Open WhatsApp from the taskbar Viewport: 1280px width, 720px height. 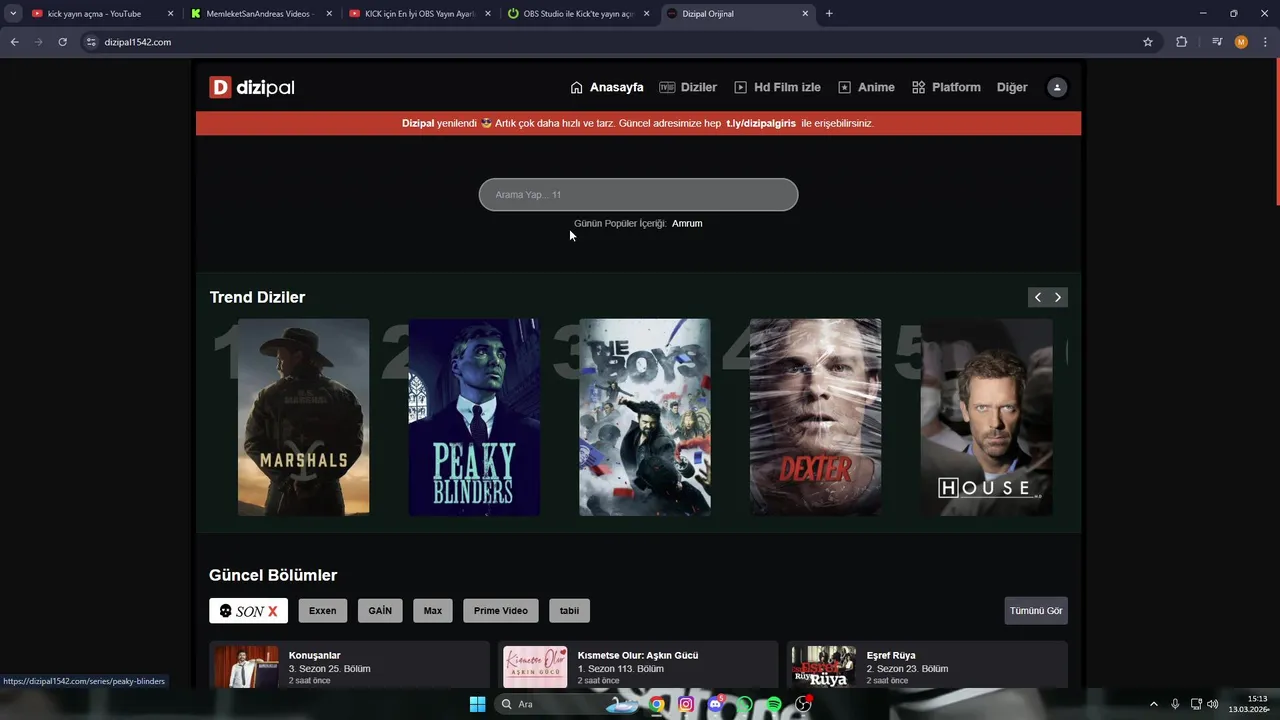click(x=744, y=704)
